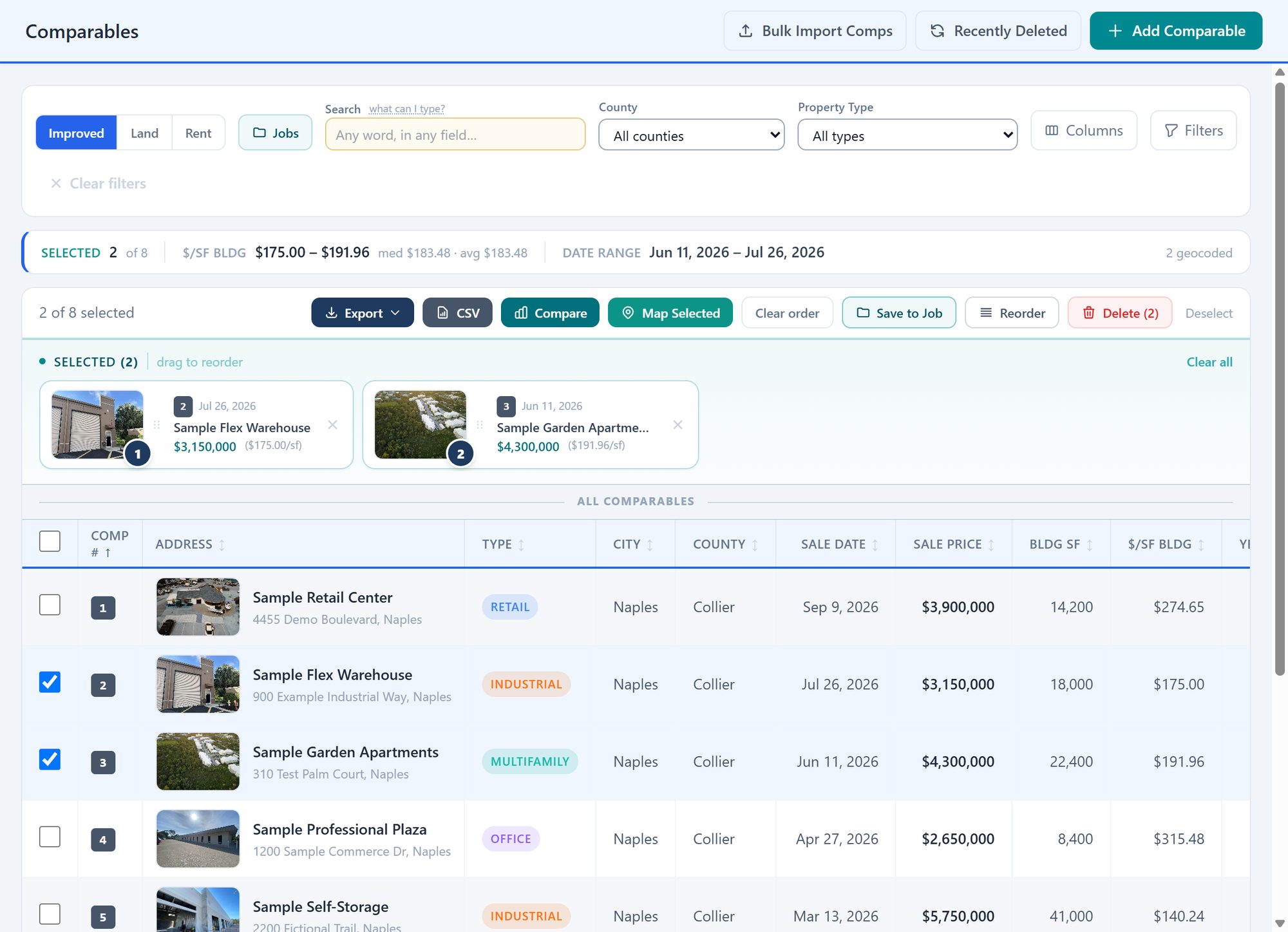
Task: Open the Sample Professional Plaza thumbnail
Action: click(x=198, y=838)
